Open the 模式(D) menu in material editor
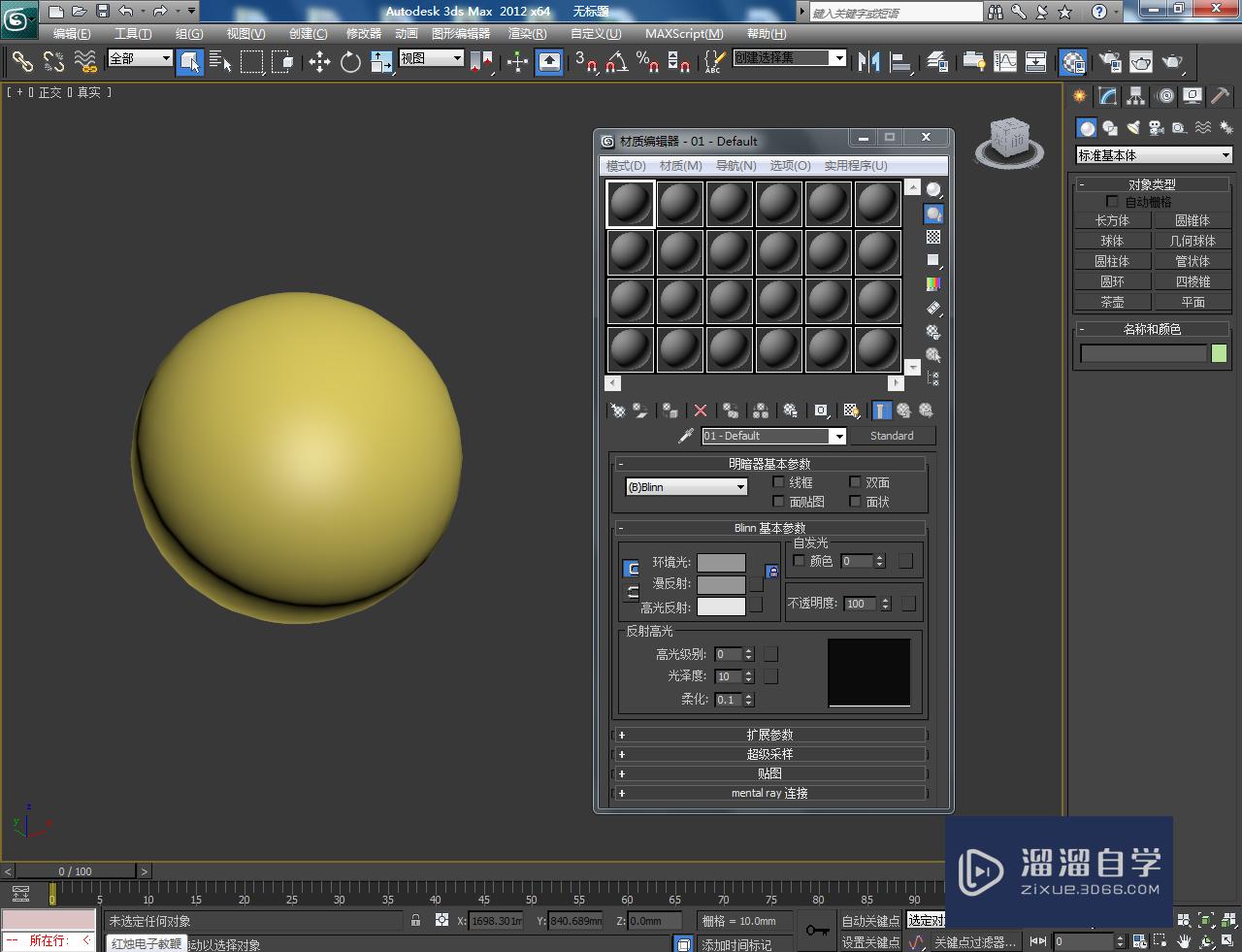 [626, 166]
